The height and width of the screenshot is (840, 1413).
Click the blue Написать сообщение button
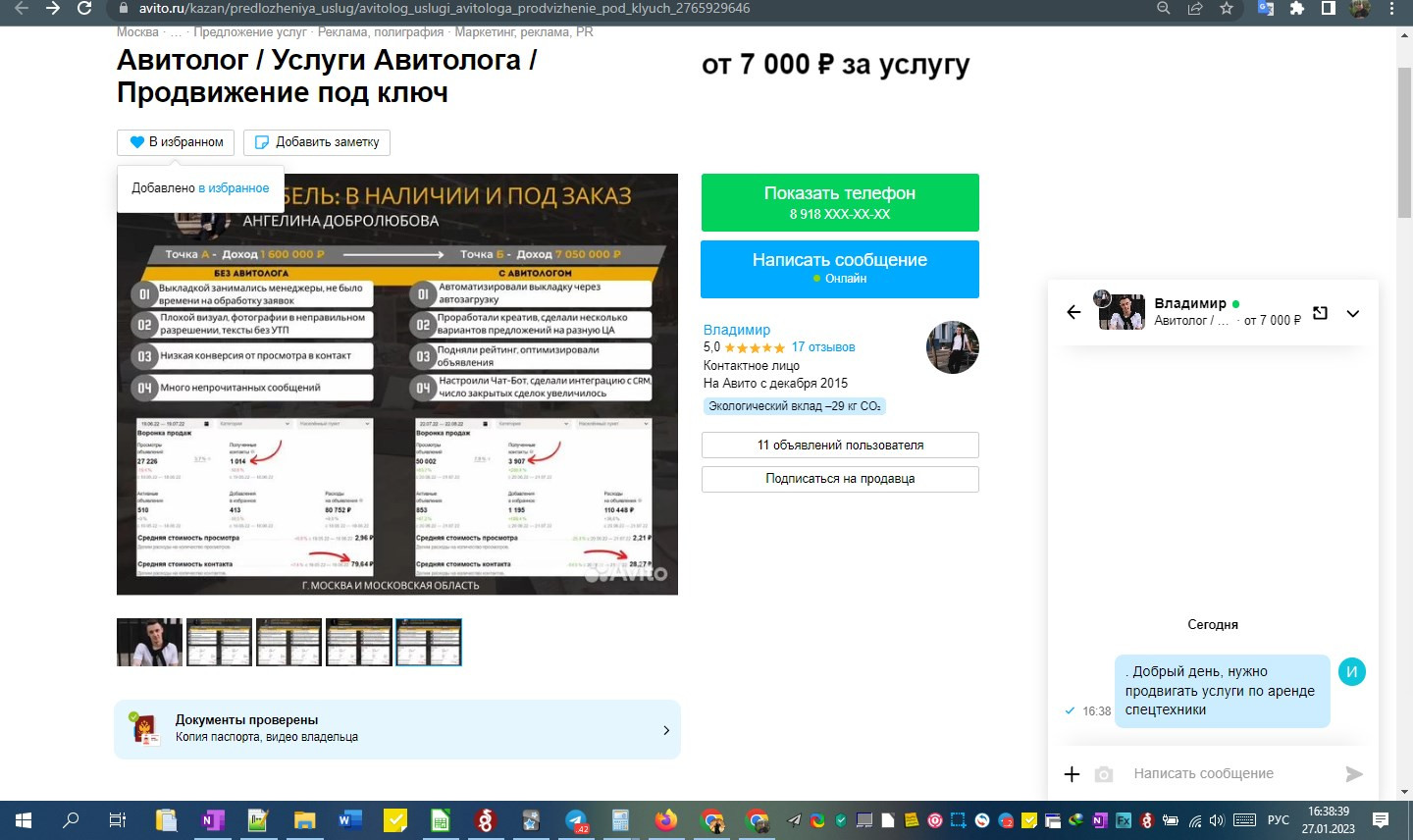[x=840, y=269]
